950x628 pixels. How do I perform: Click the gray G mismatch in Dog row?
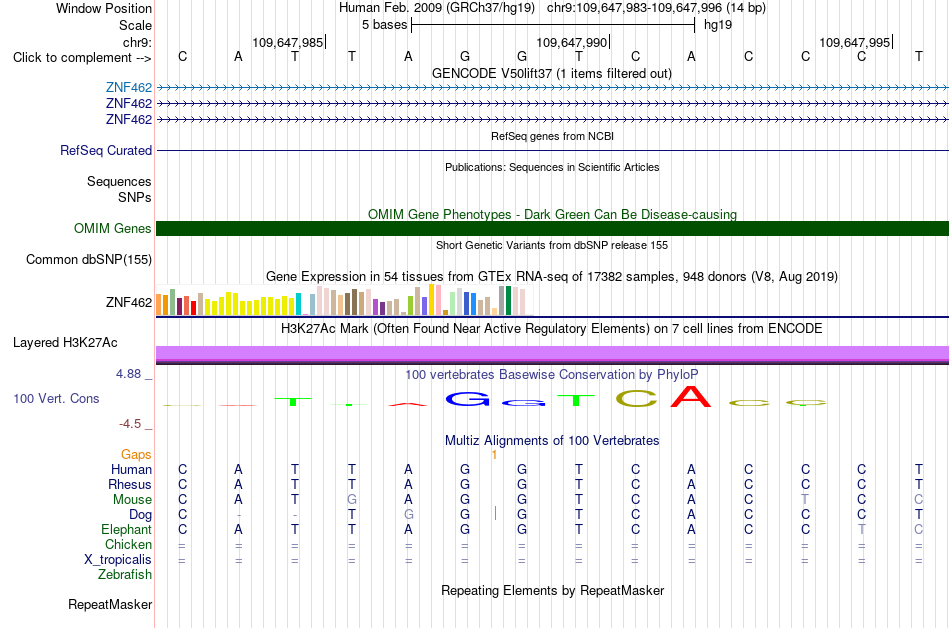[x=409, y=515]
